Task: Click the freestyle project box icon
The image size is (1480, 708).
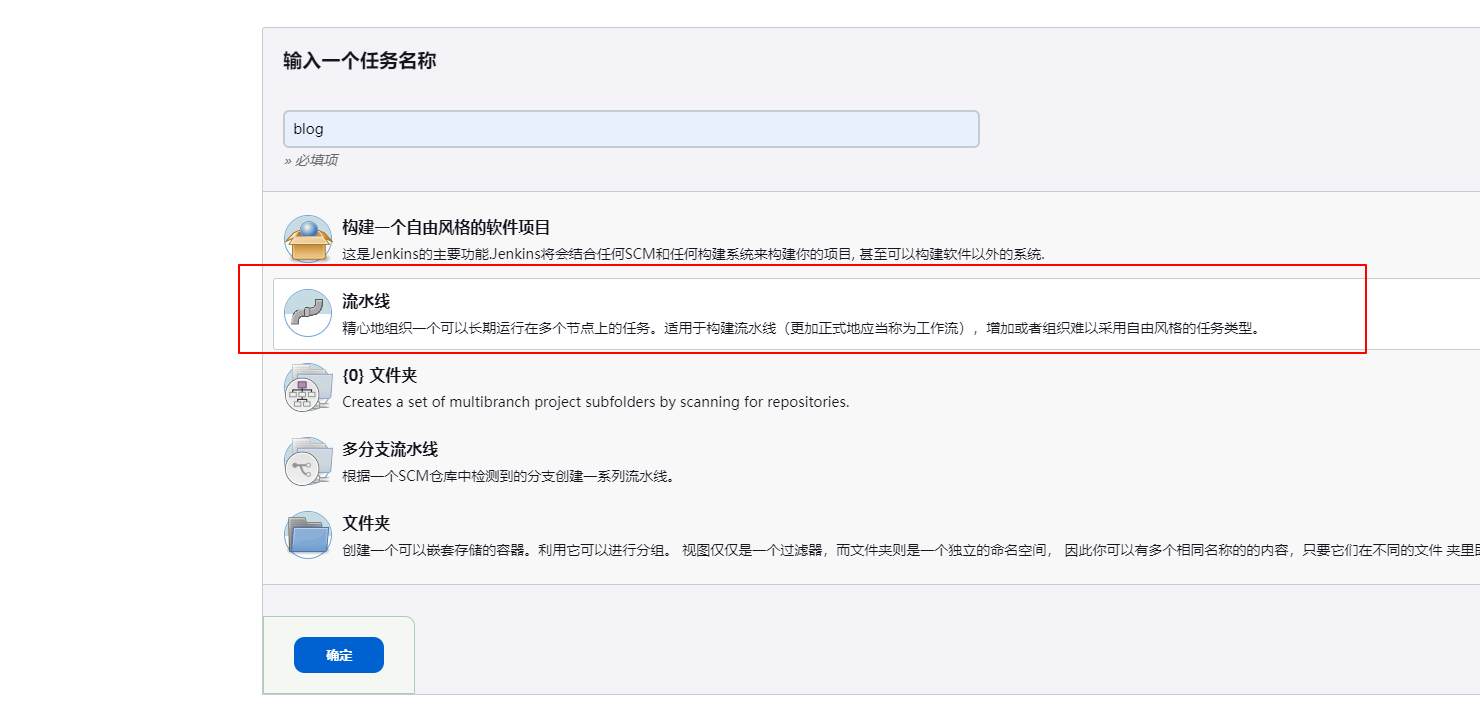Action: [308, 239]
